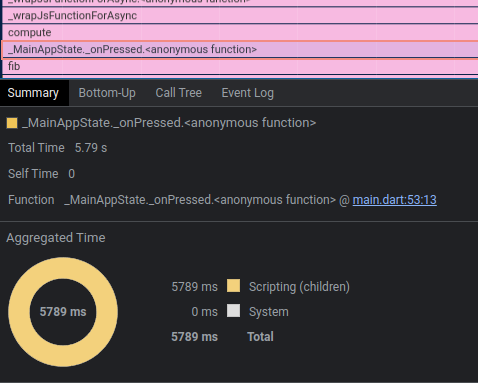Image resolution: width=478 pixels, height=383 pixels.
Task: Click the yellow swatch beside Scripting (children)
Action: (233, 286)
